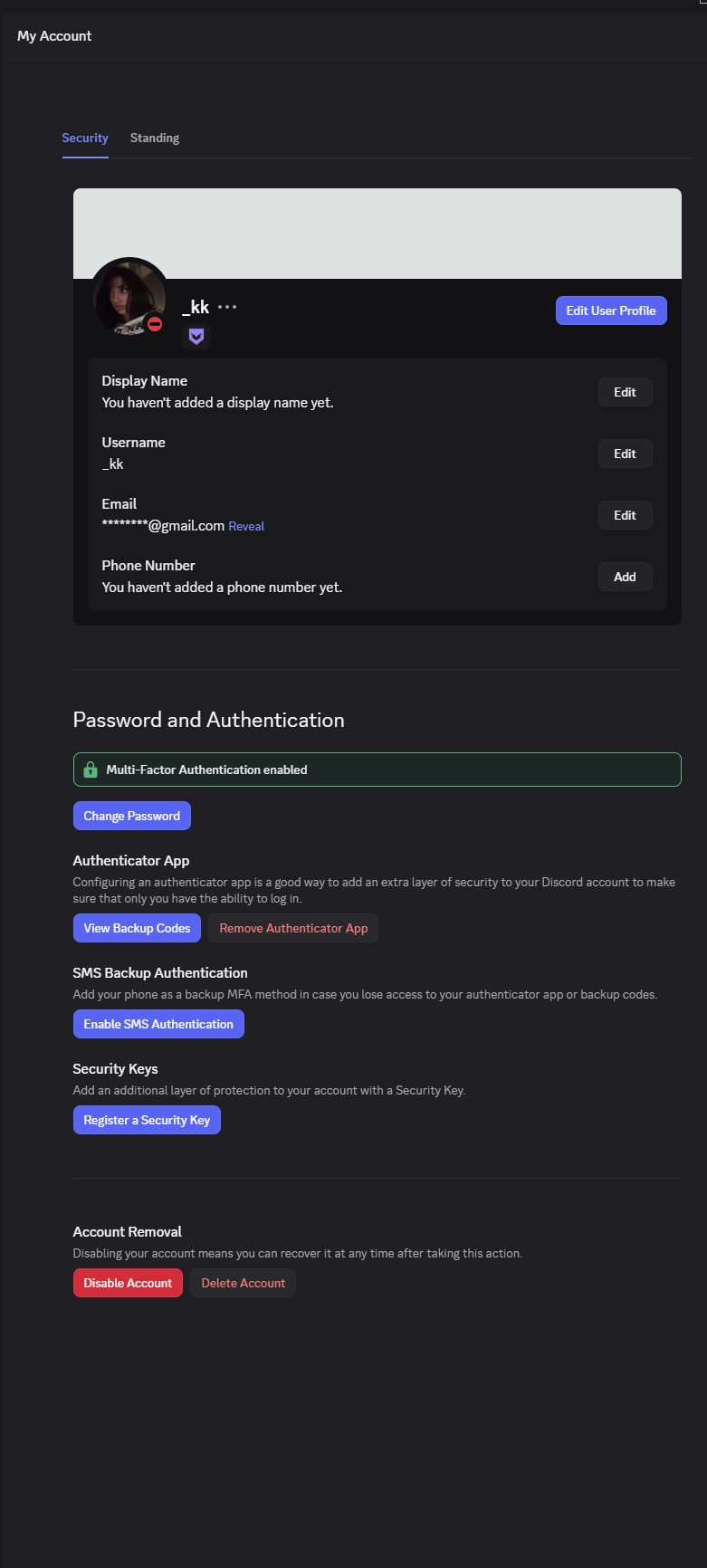Choose Delete Account
Screen dimensions: 707x1568
pyautogui.click(x=243, y=1283)
